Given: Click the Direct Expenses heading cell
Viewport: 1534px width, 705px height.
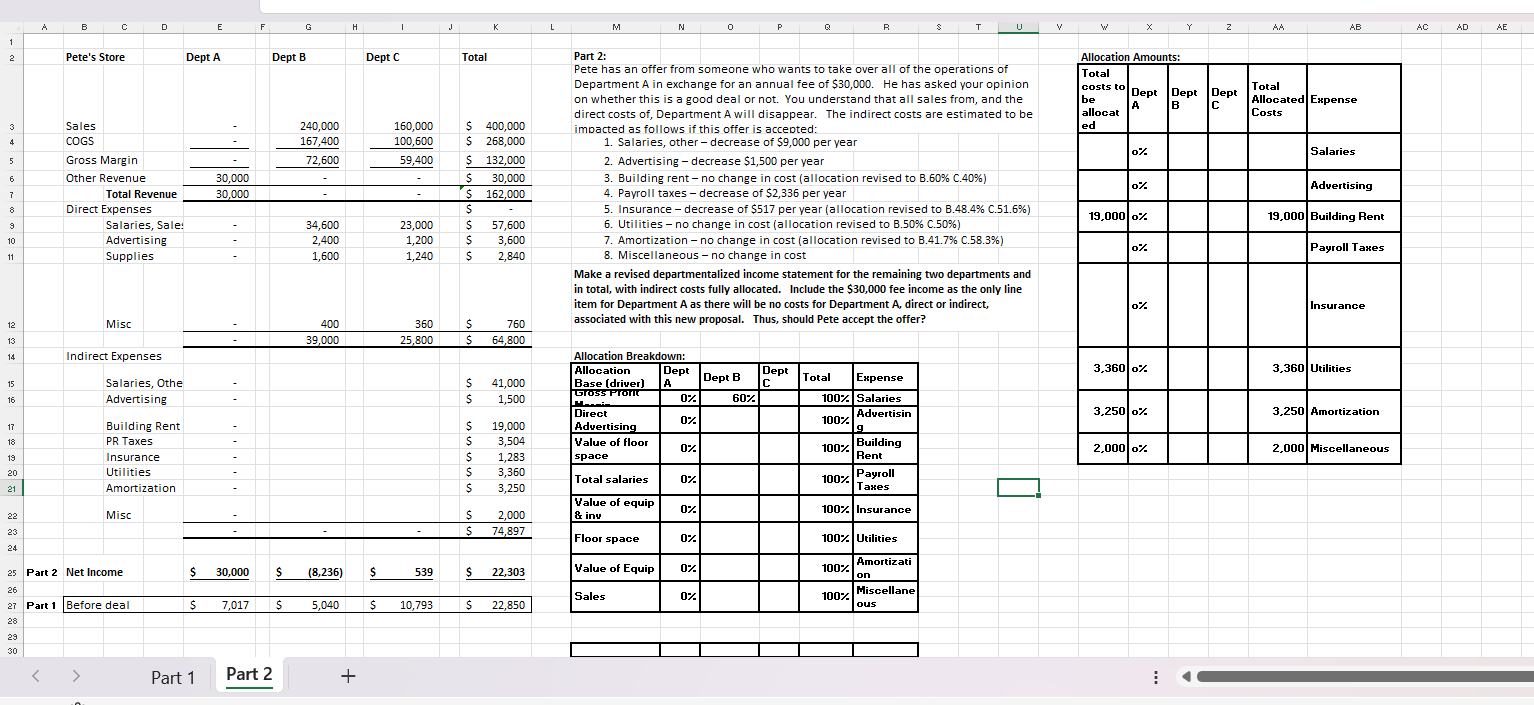Looking at the screenshot, I should 109,209.
